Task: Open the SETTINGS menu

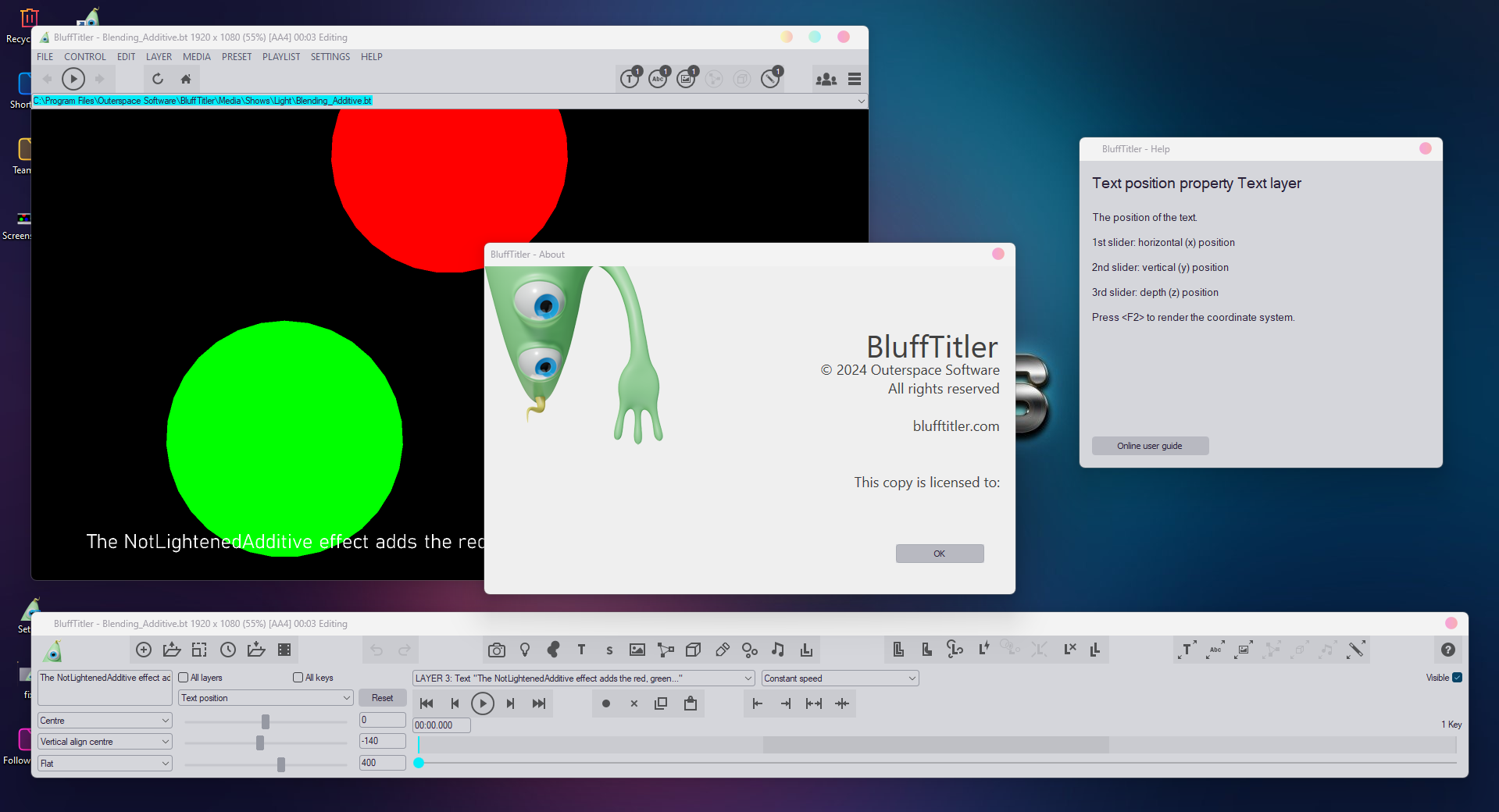Action: (330, 57)
